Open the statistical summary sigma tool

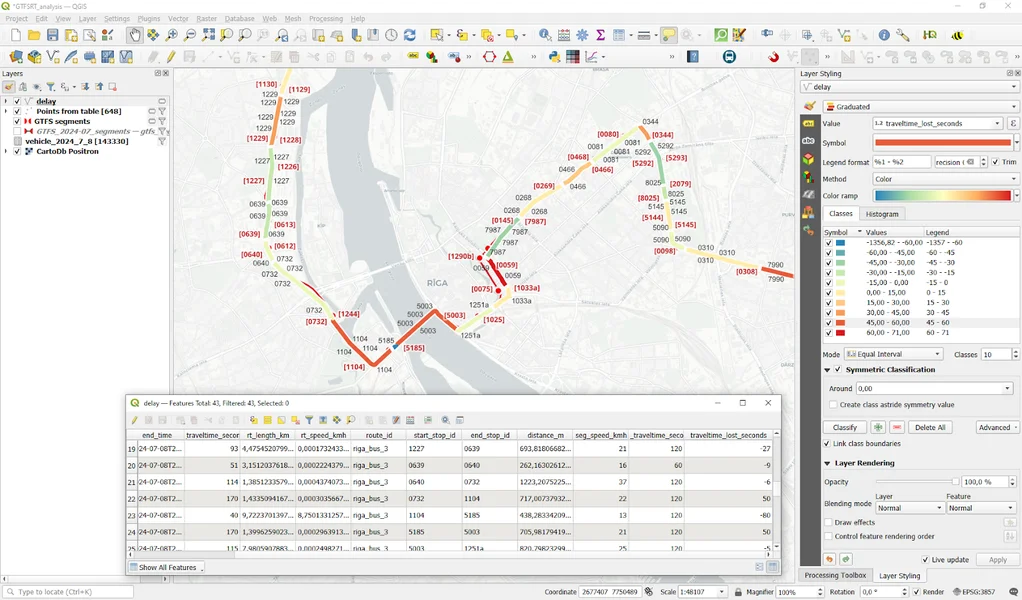point(601,35)
